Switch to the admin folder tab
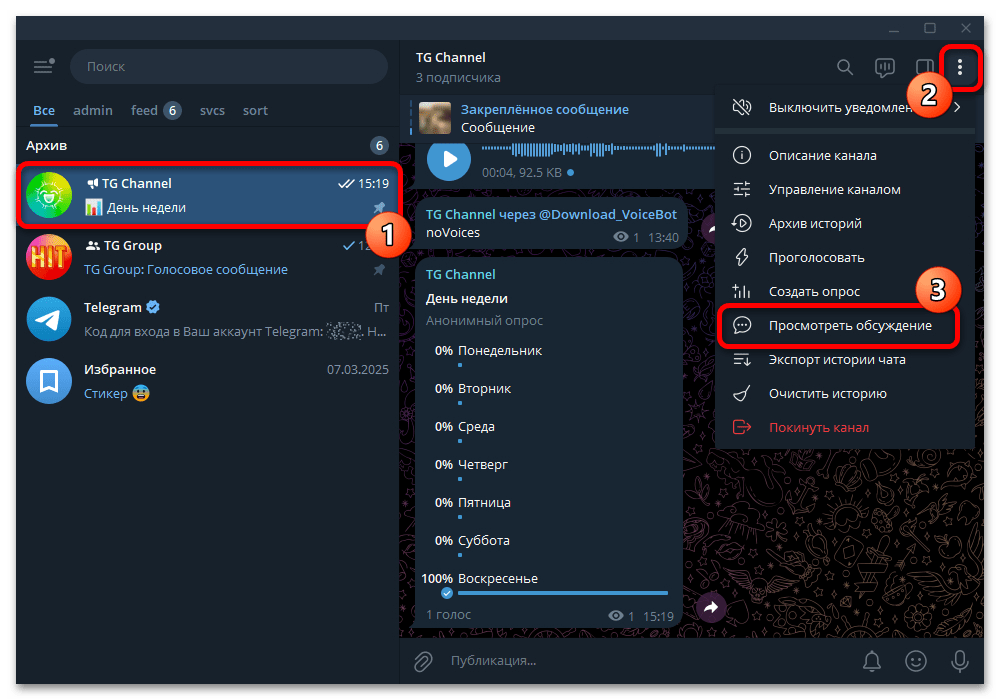The width and height of the screenshot is (1000, 700). point(92,110)
